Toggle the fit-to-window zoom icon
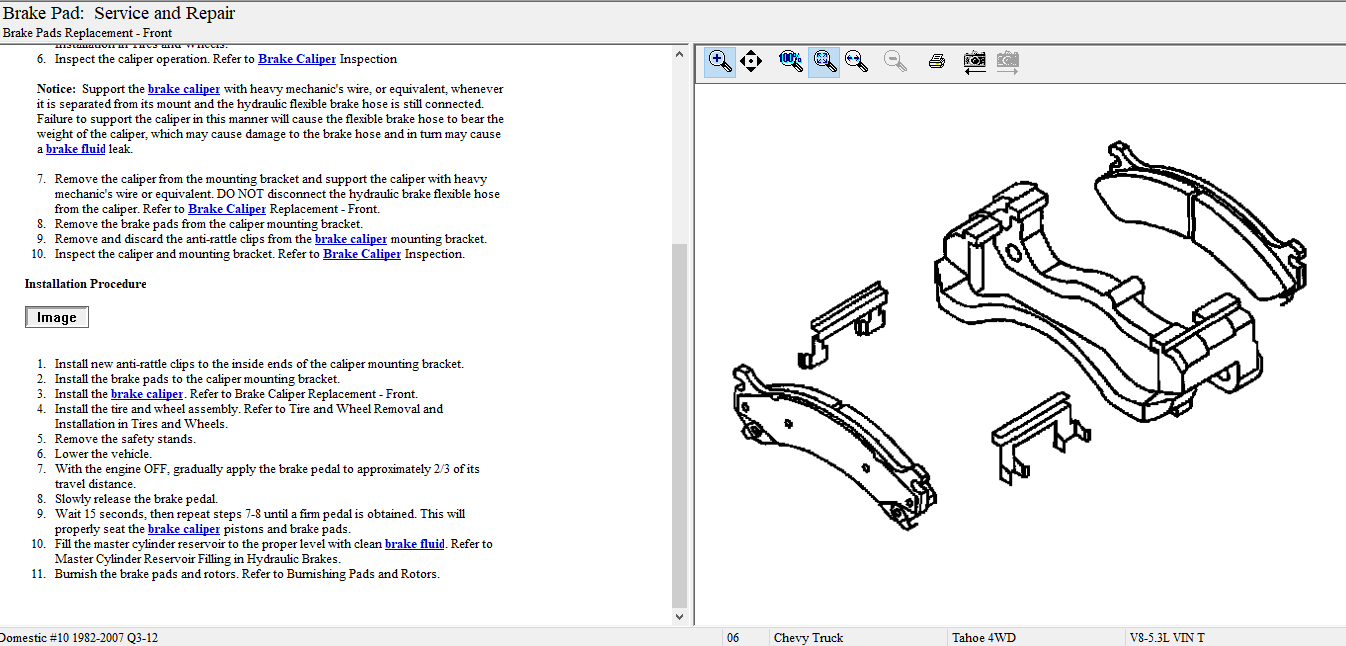The width and height of the screenshot is (1346, 646). click(x=824, y=61)
